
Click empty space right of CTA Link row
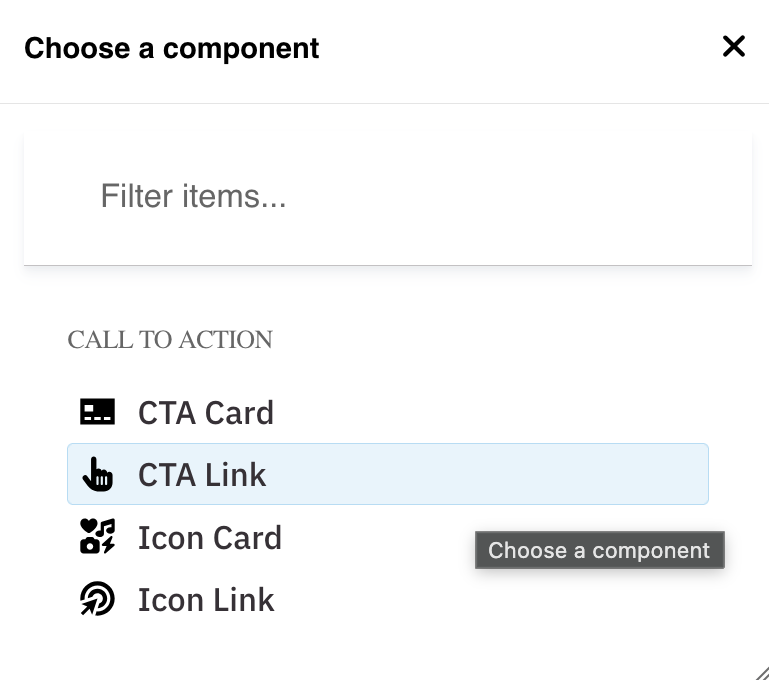(500, 474)
